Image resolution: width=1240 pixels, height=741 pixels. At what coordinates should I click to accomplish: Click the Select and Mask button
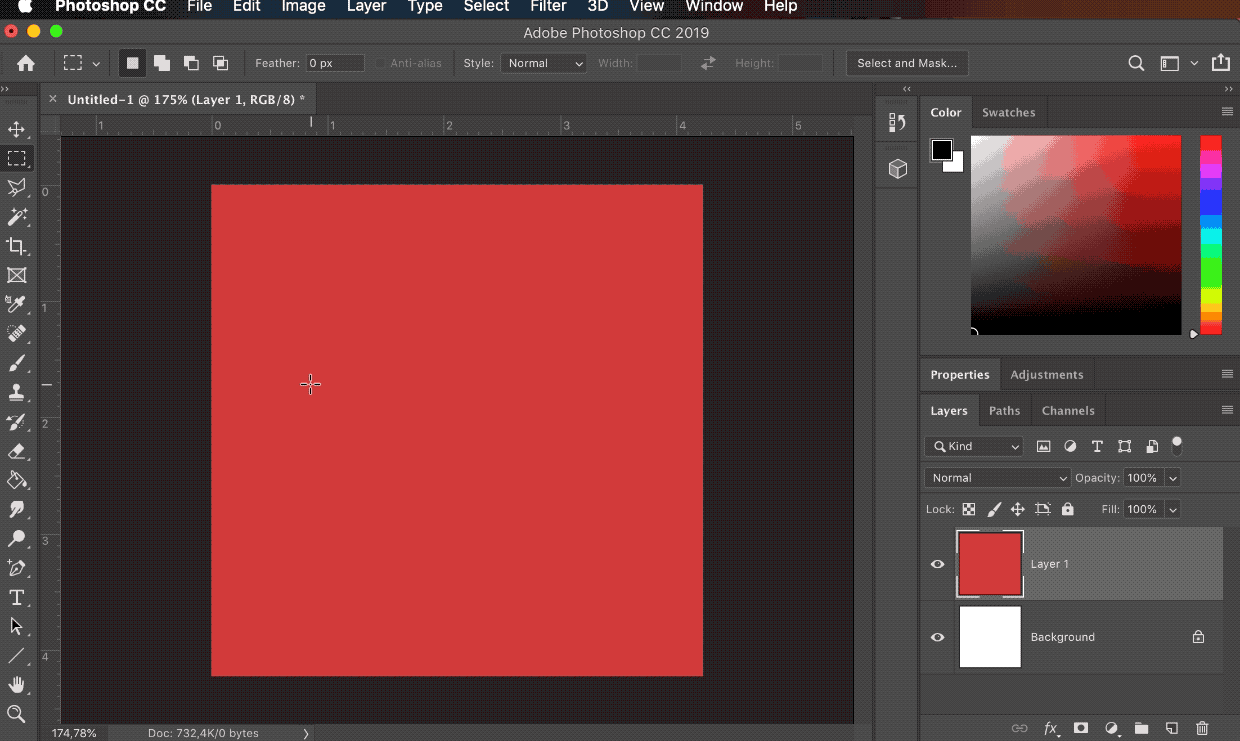click(x=907, y=62)
